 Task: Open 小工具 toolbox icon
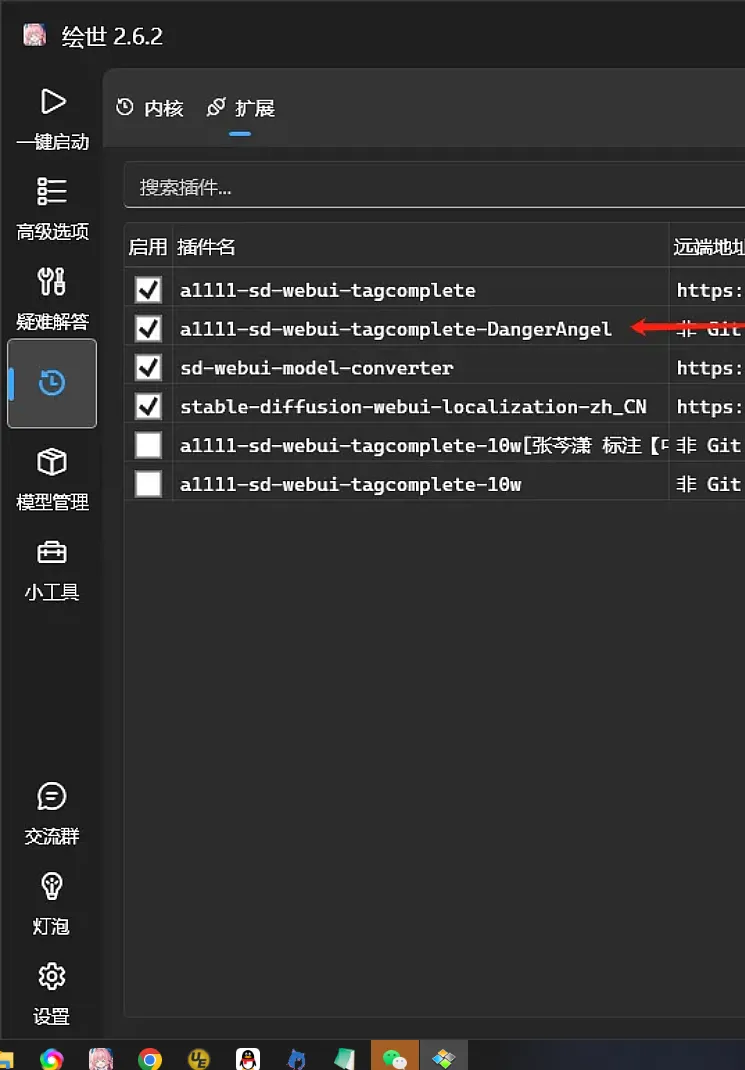pyautogui.click(x=52, y=552)
